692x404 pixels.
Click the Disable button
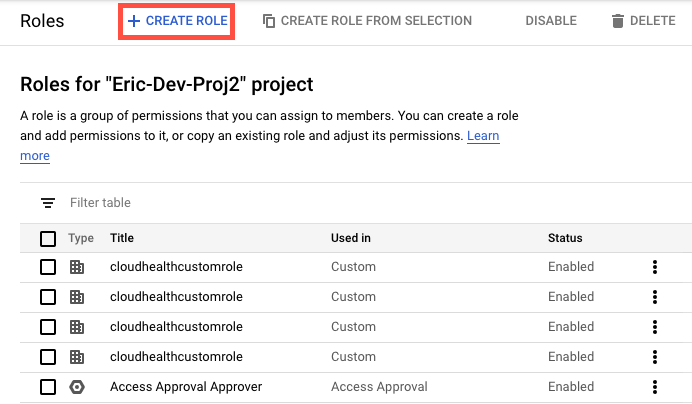coord(551,21)
